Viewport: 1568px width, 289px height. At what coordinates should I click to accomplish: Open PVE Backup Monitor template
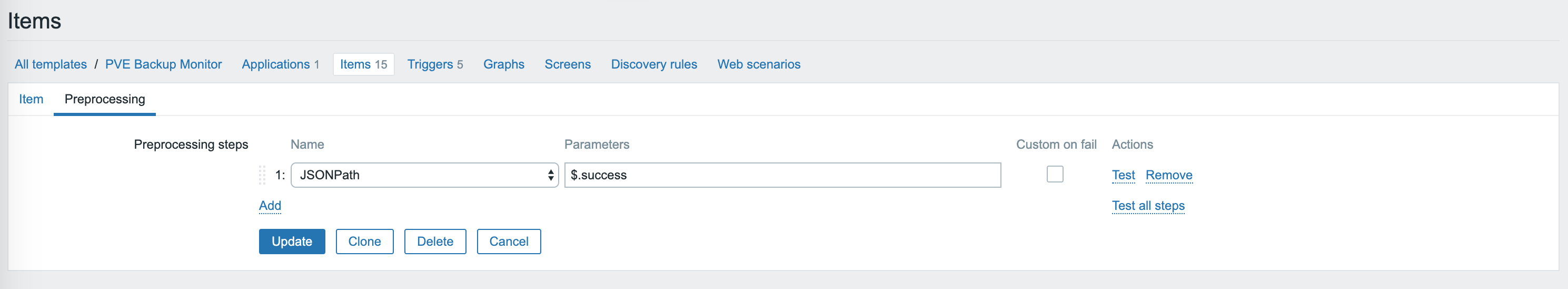pos(163,65)
